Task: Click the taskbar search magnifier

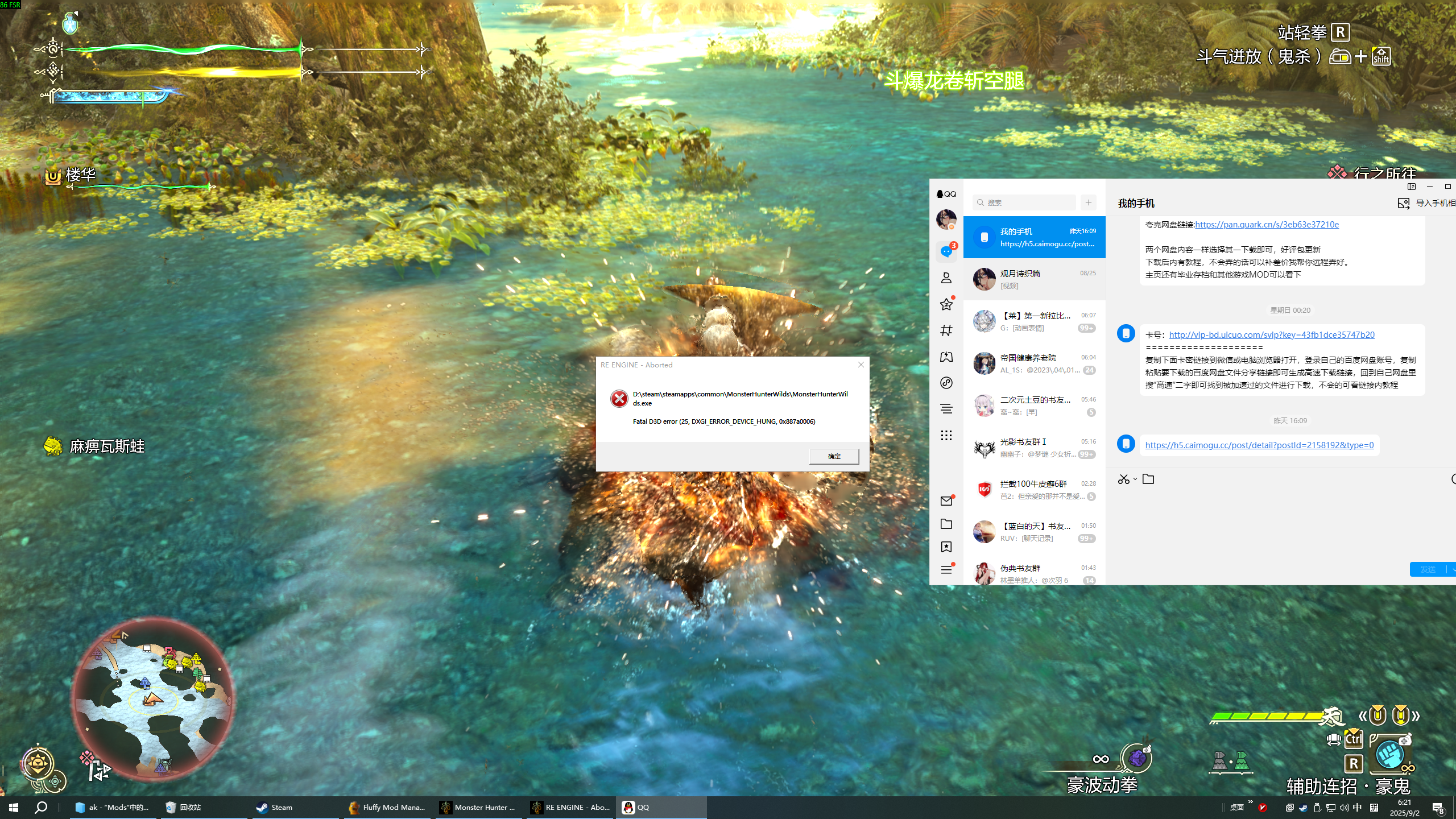Action: 41,807
